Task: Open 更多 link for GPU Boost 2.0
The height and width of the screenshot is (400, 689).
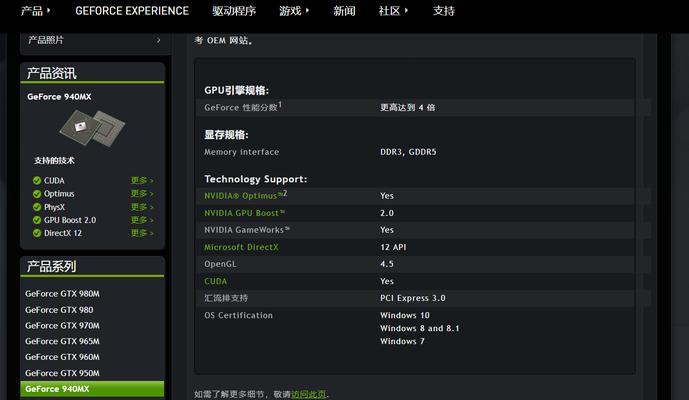Action: coord(142,220)
